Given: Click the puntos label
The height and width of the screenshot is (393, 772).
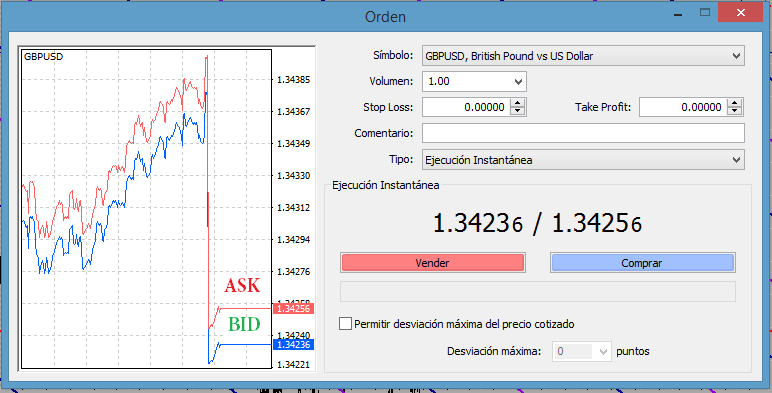Looking at the screenshot, I should click(633, 352).
